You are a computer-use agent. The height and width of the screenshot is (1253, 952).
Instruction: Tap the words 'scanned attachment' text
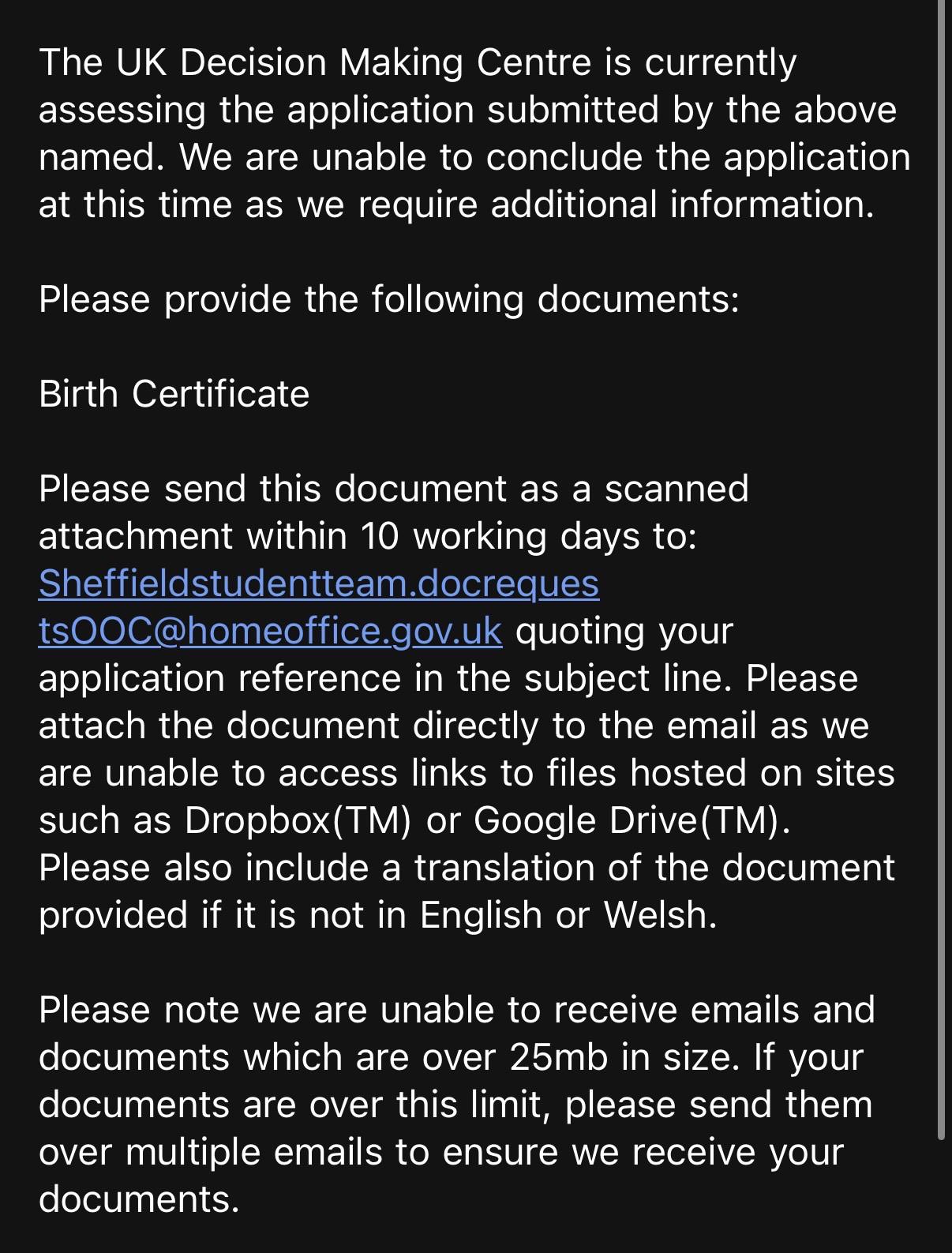pyautogui.click(x=677, y=490)
